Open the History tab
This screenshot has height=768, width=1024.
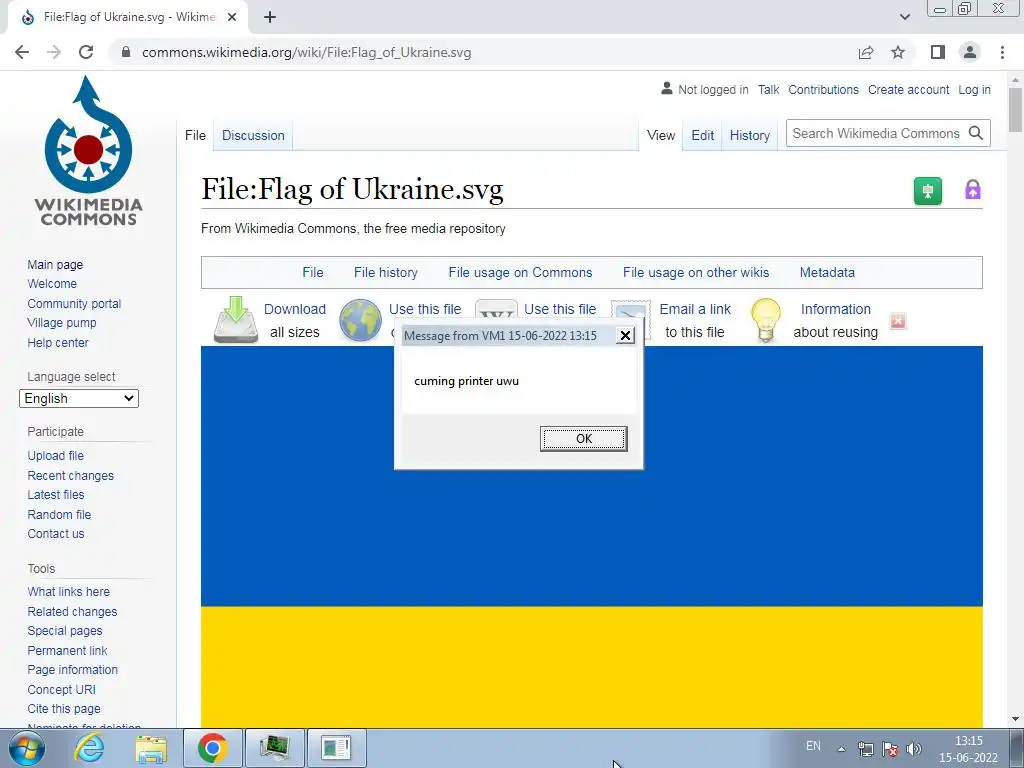(x=750, y=135)
